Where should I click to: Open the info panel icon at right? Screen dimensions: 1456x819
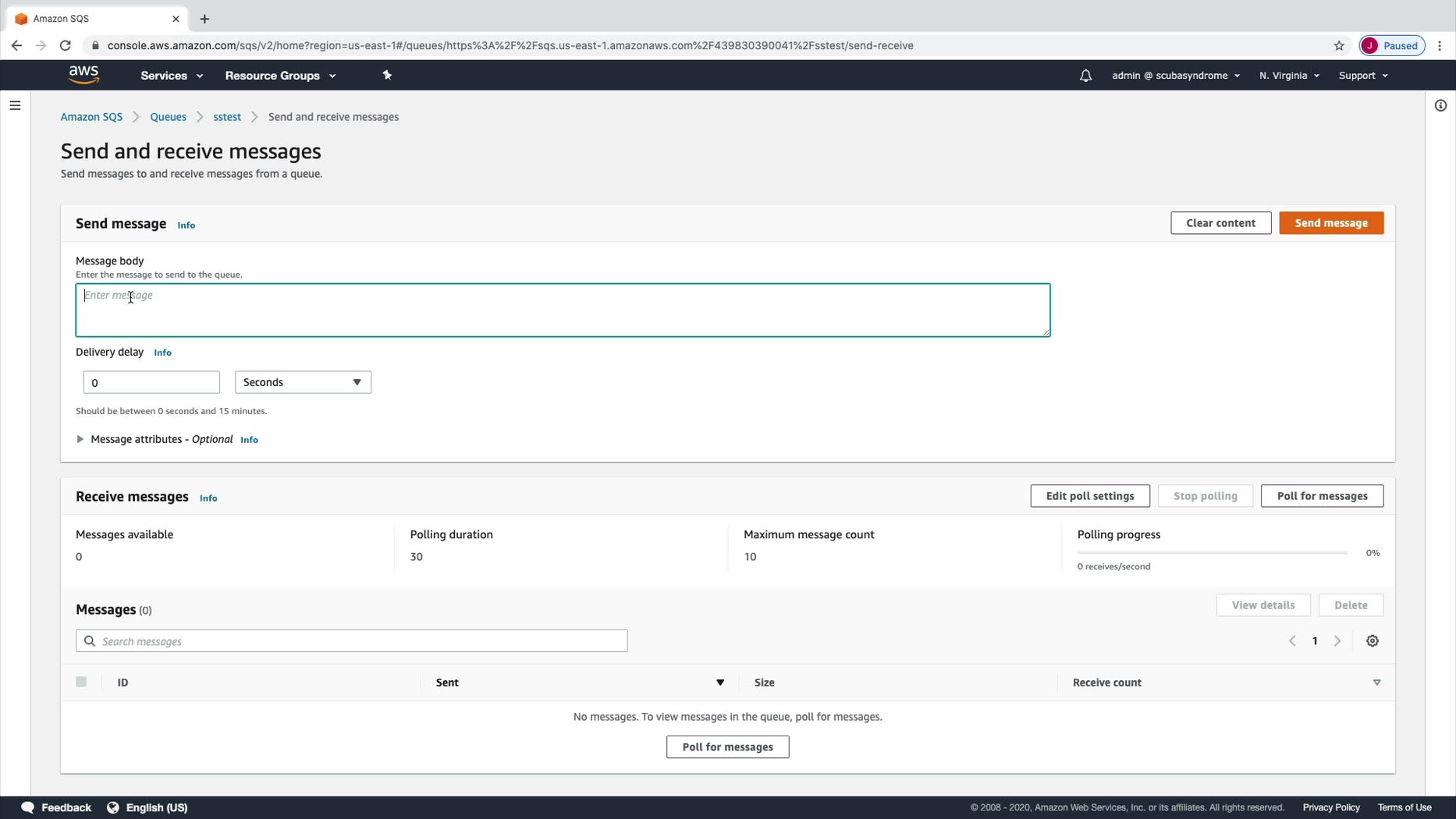1440,105
